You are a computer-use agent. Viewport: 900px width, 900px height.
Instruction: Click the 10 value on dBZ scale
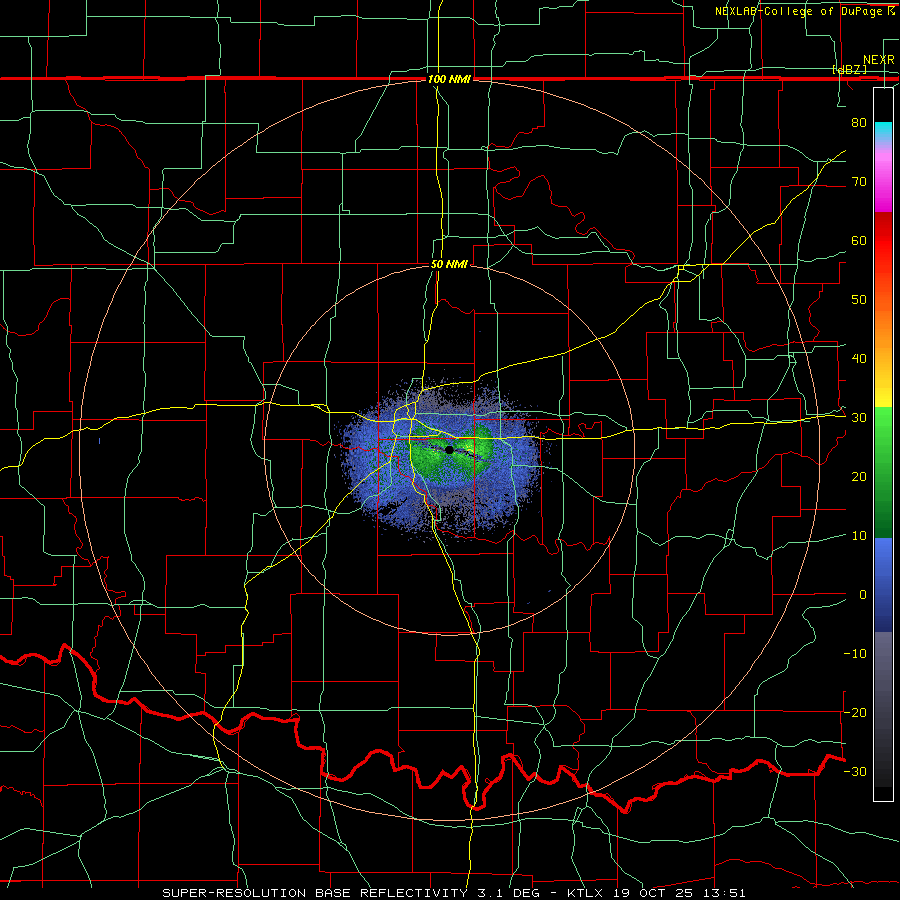859,536
